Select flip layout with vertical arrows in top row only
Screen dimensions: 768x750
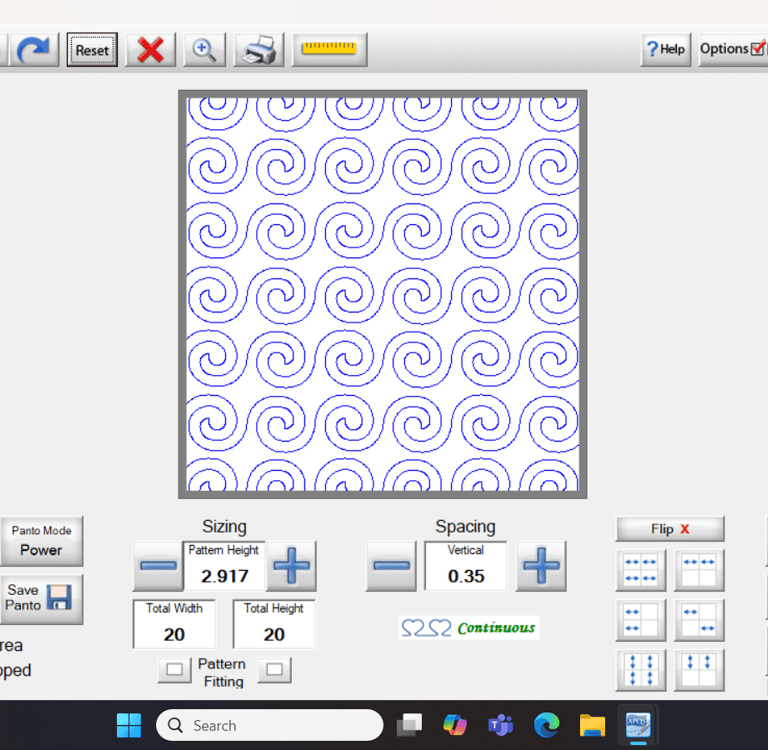tap(699, 670)
